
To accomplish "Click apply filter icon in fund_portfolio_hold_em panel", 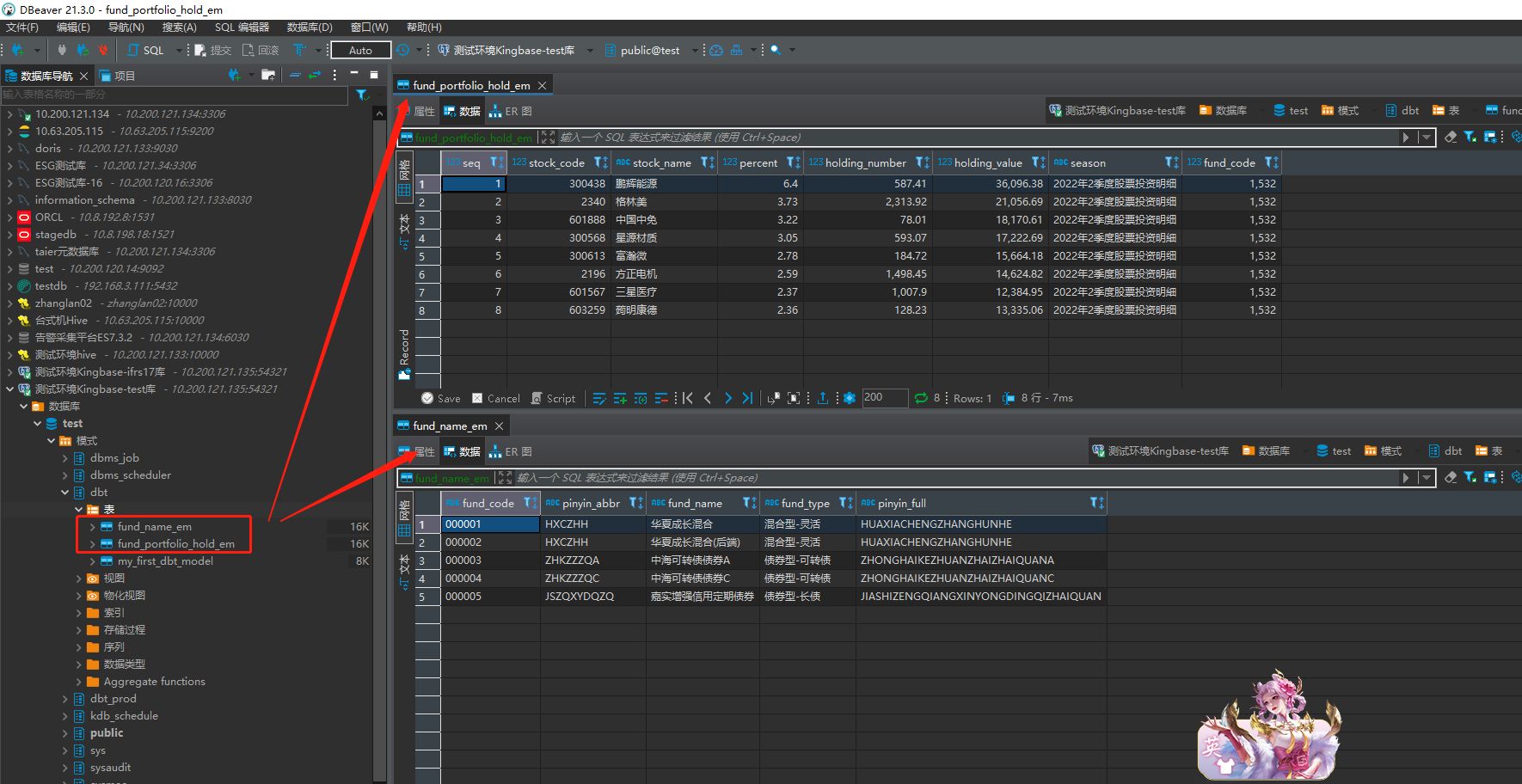I will [x=1470, y=137].
